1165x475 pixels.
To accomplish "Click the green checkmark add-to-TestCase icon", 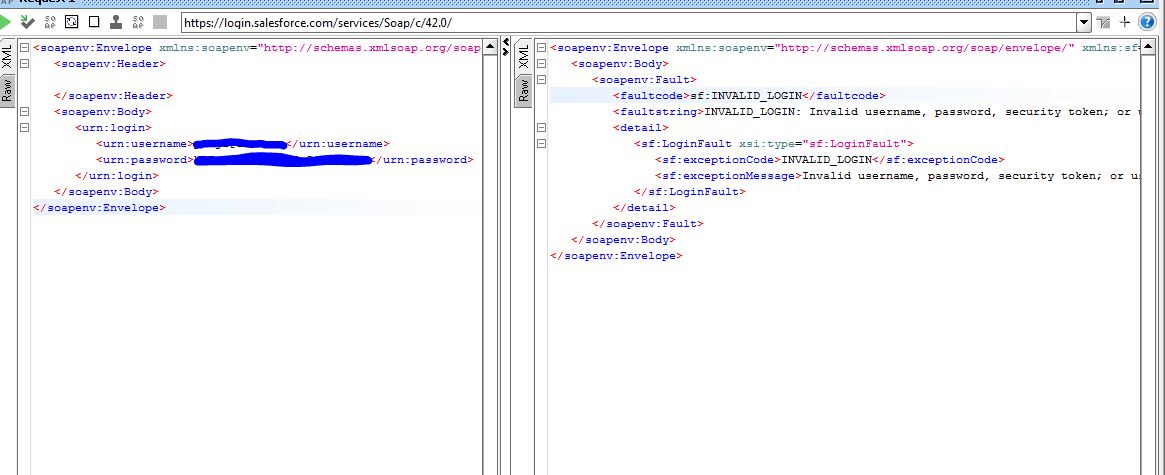I will (28, 22).
